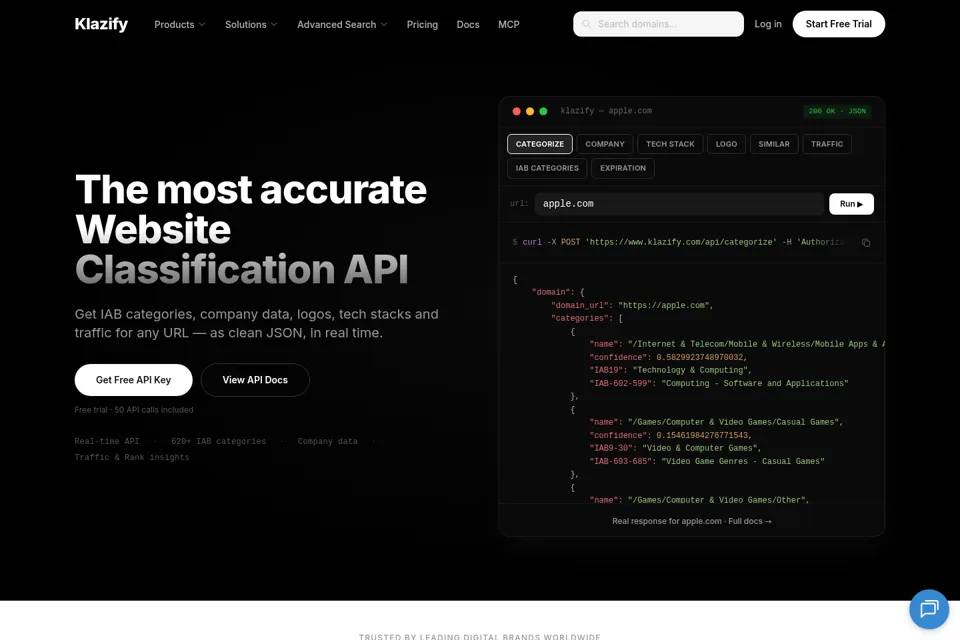The image size is (960, 640).
Task: Click "Computing - Software and Applications" value
Action: [754, 383]
